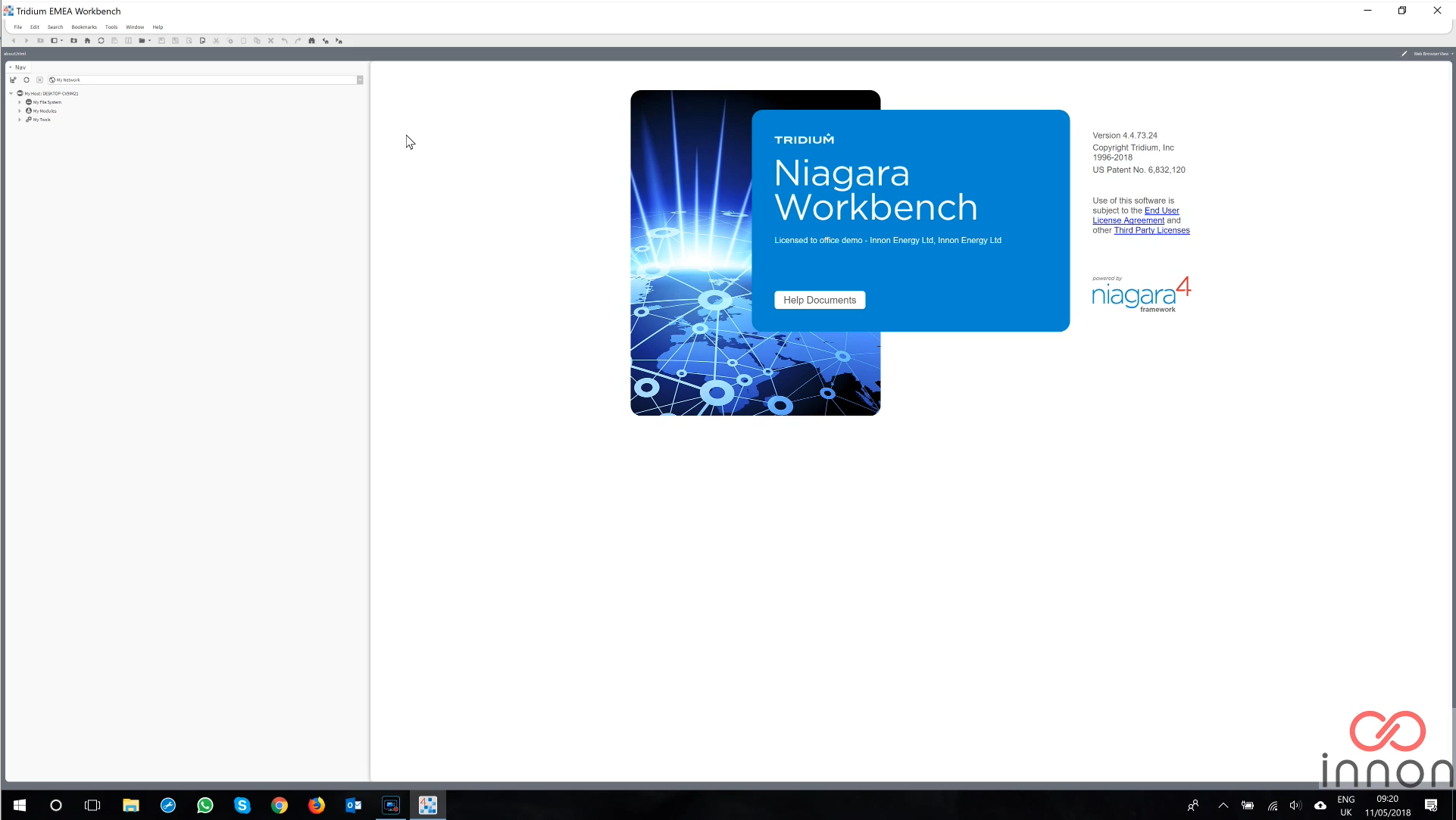Click the Niagara Workbench splash image
Viewport: 1456px width, 820px height.
(x=755, y=253)
